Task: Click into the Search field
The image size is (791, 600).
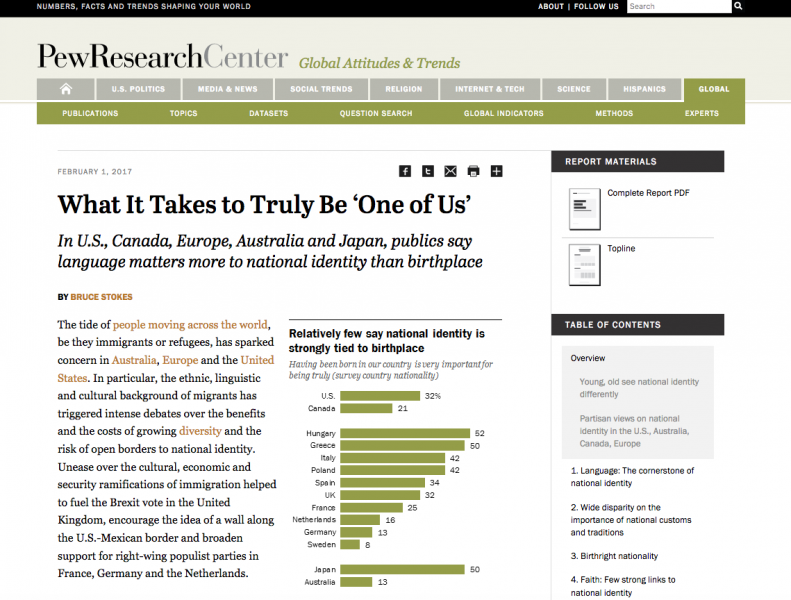Action: pyautogui.click(x=679, y=6)
